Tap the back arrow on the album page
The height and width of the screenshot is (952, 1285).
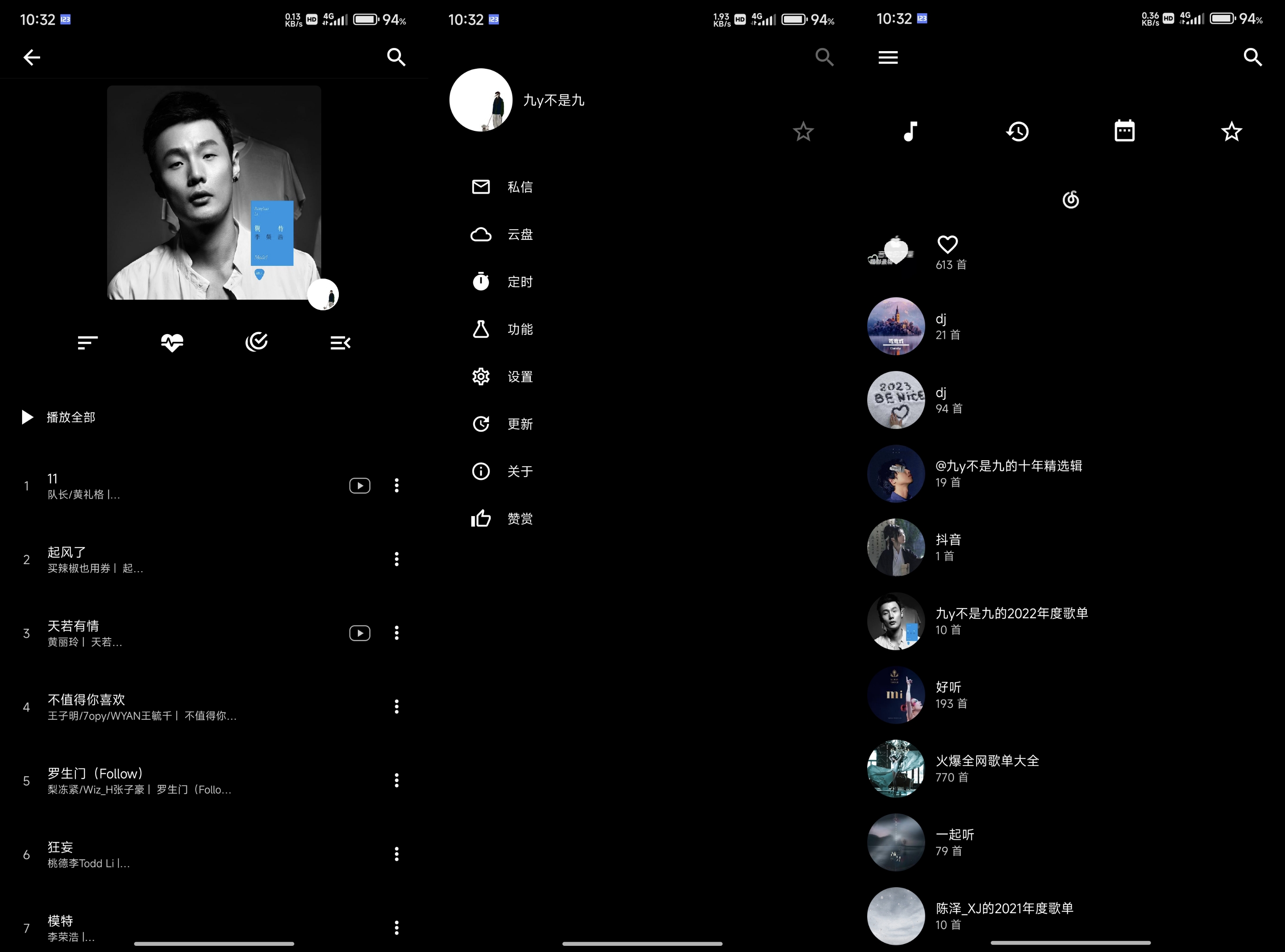[32, 57]
